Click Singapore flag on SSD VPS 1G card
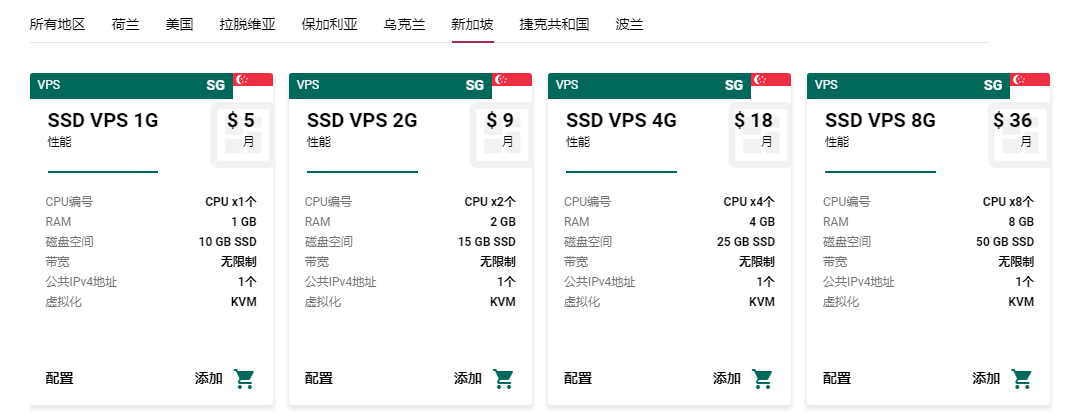 point(253,80)
